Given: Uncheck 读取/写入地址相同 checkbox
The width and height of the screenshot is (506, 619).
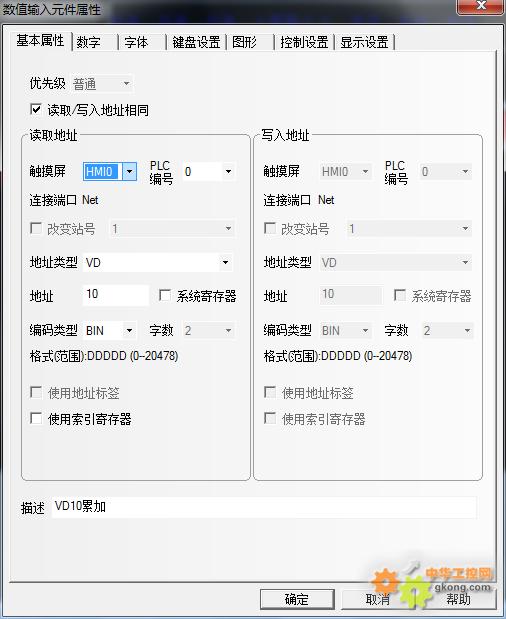Looking at the screenshot, I should [36, 109].
